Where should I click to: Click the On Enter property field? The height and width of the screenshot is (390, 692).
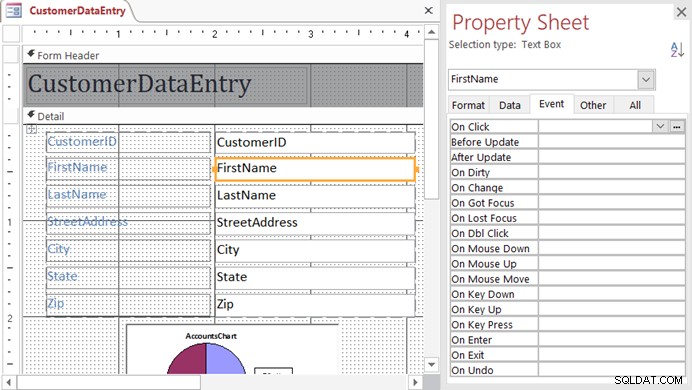tap(612, 340)
